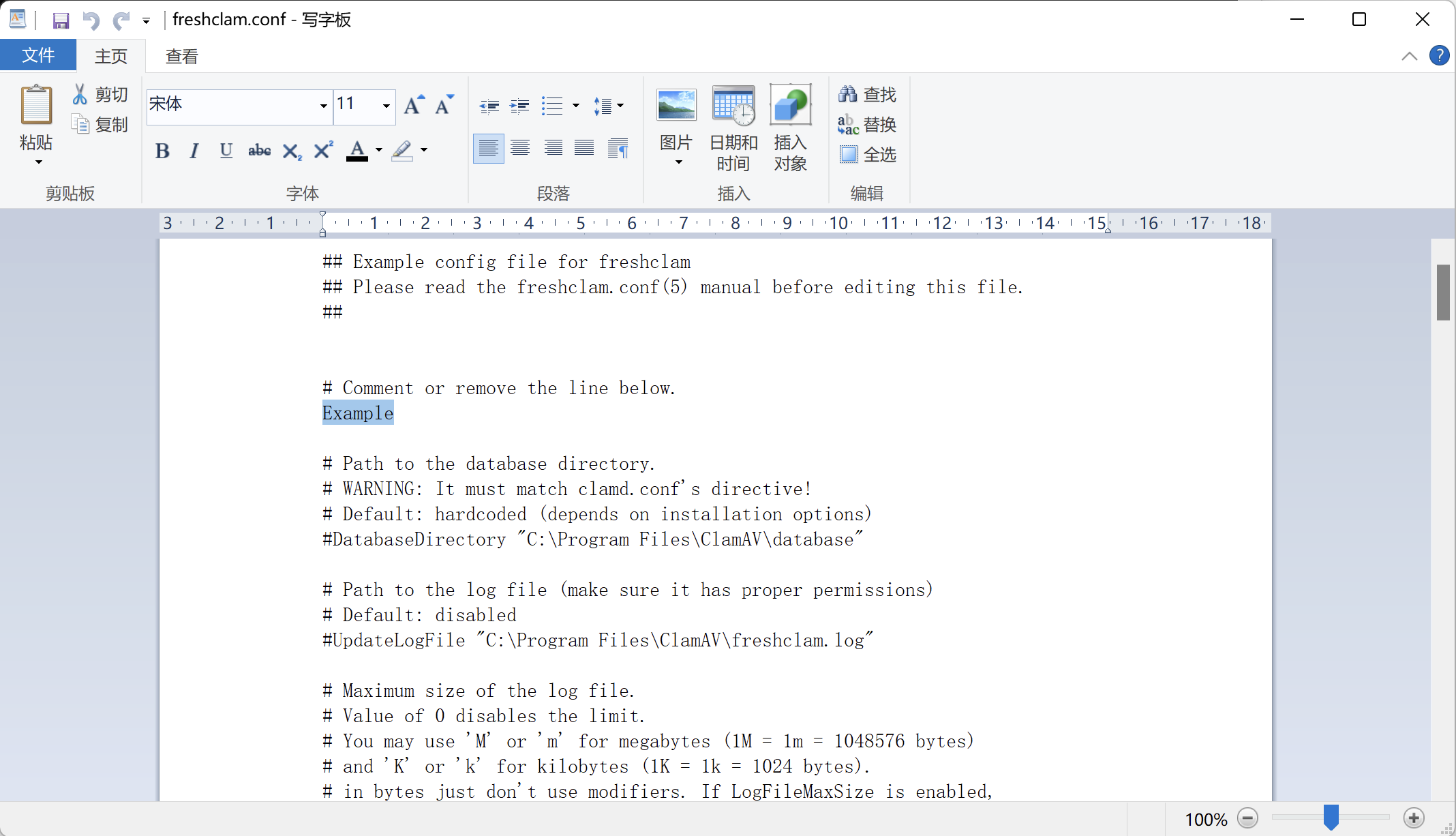The image size is (1456, 836).
Task: Click the zoom slider handle
Action: (x=1331, y=817)
